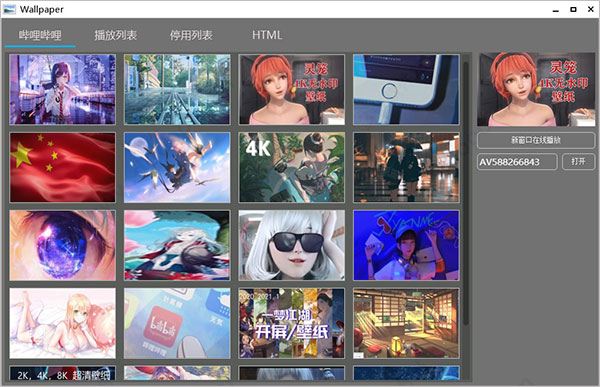Switch to the 哔哩哔哩 tab
Viewport: 600px width, 387px height.
[x=40, y=35]
